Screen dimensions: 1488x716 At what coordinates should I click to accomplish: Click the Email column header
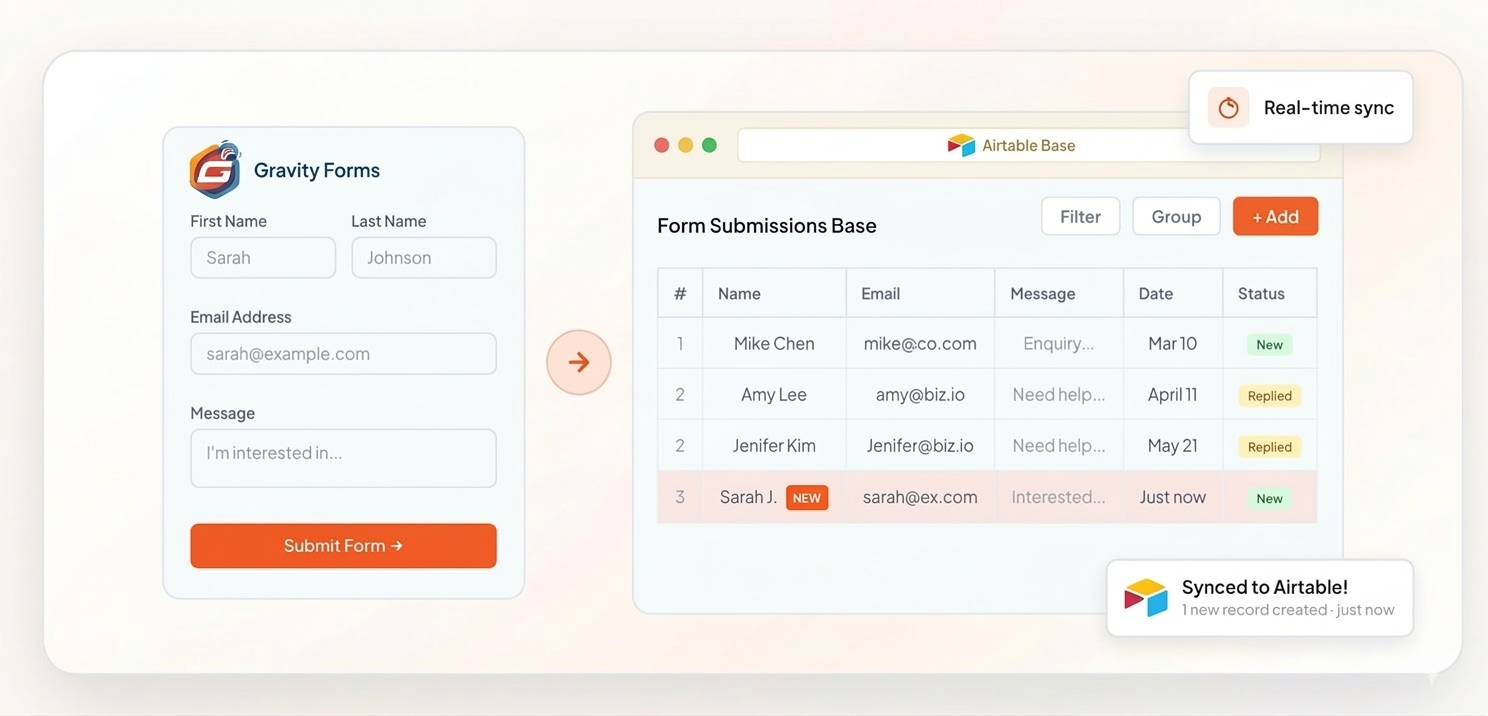[x=920, y=293]
